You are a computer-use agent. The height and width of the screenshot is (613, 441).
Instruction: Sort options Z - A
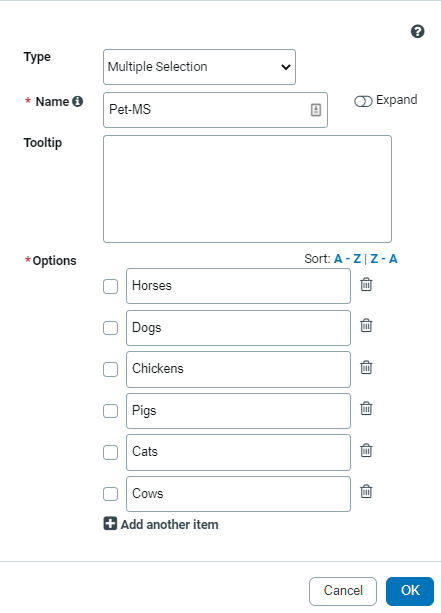coord(384,259)
